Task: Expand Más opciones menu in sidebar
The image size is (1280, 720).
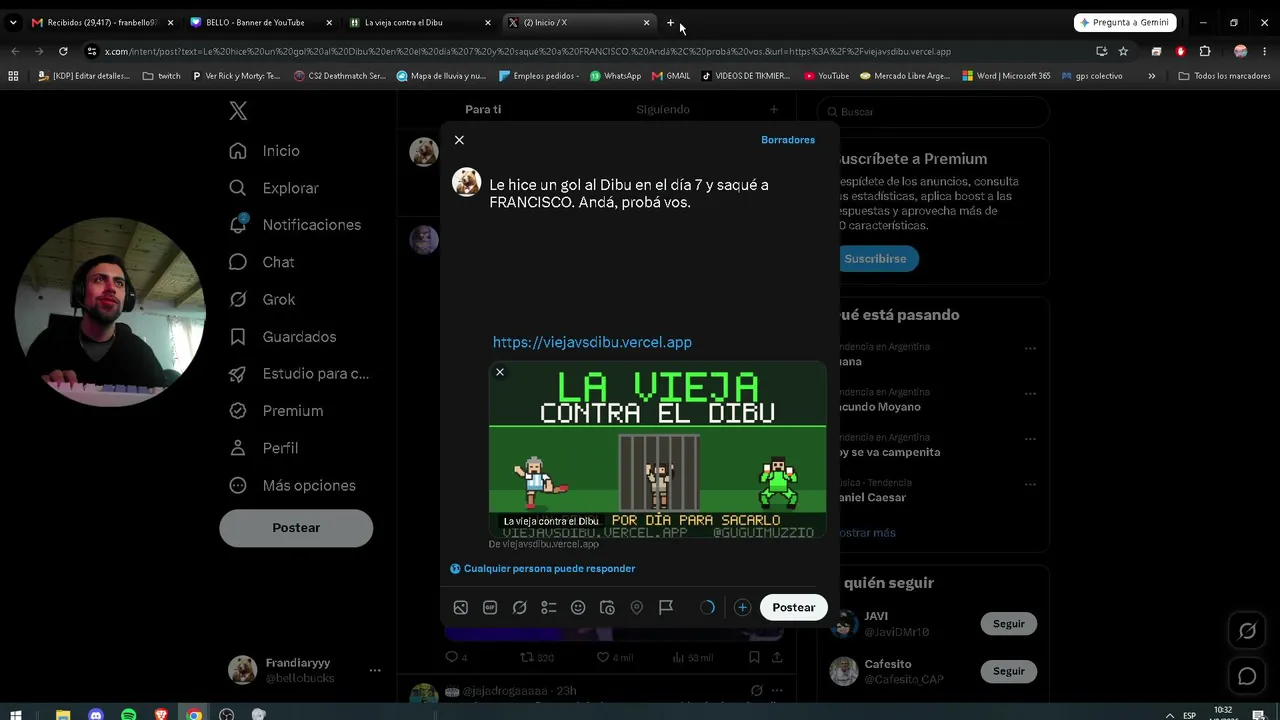Action: pyautogui.click(x=293, y=485)
